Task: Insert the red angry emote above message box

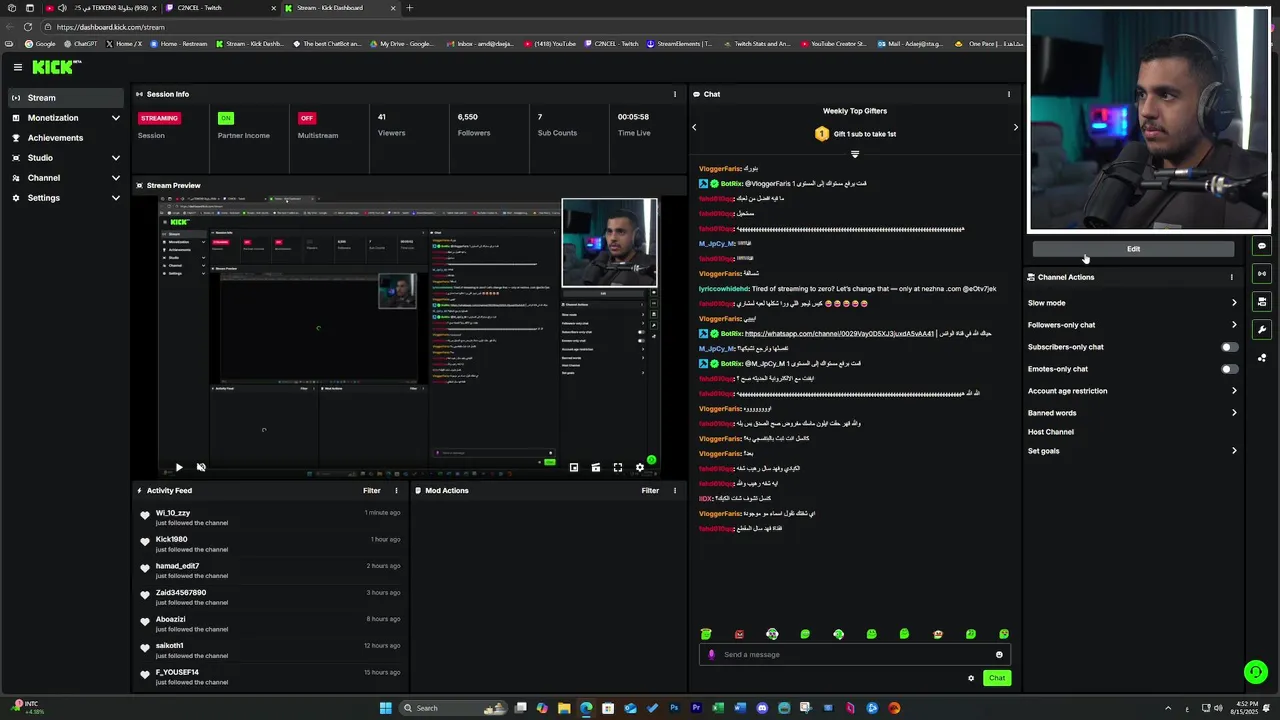Action: point(739,634)
